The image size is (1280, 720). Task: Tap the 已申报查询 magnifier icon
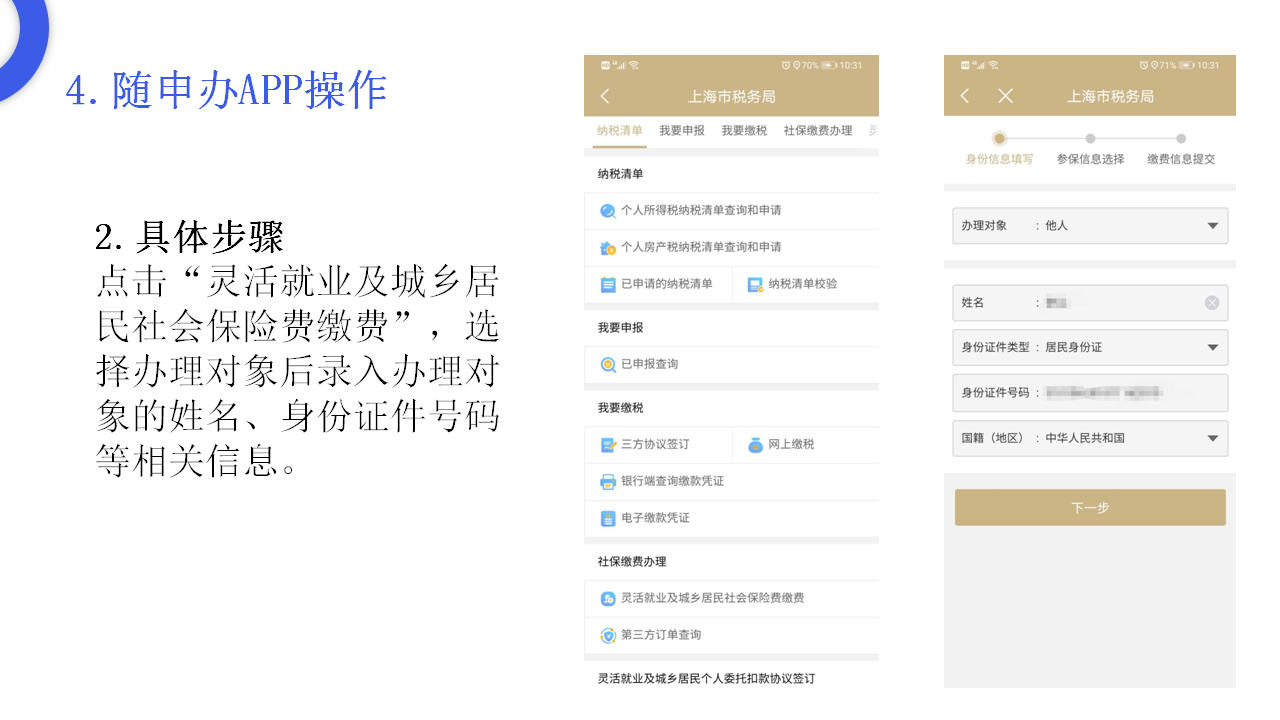(607, 365)
